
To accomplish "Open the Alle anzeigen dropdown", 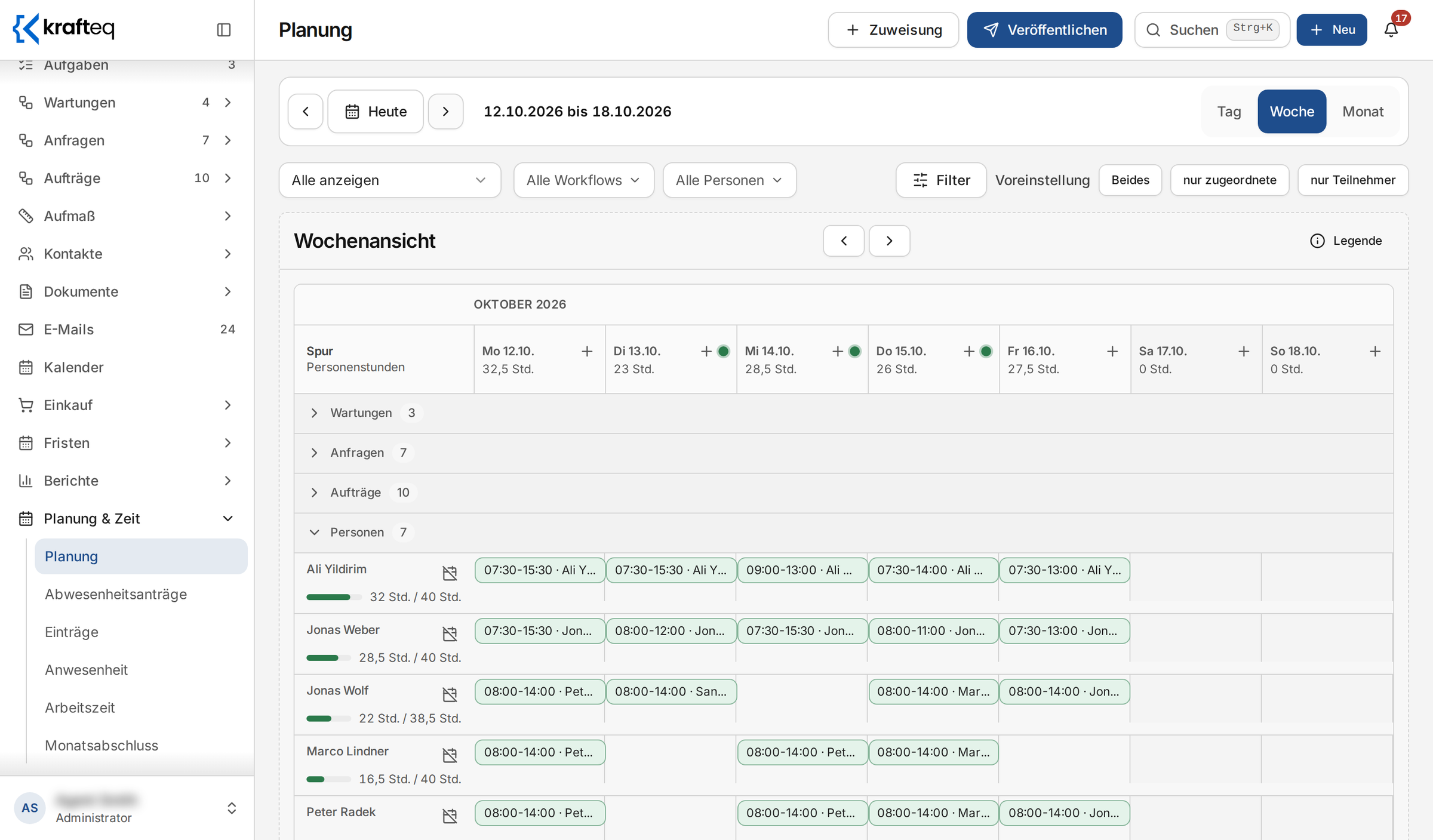I will tap(390, 180).
